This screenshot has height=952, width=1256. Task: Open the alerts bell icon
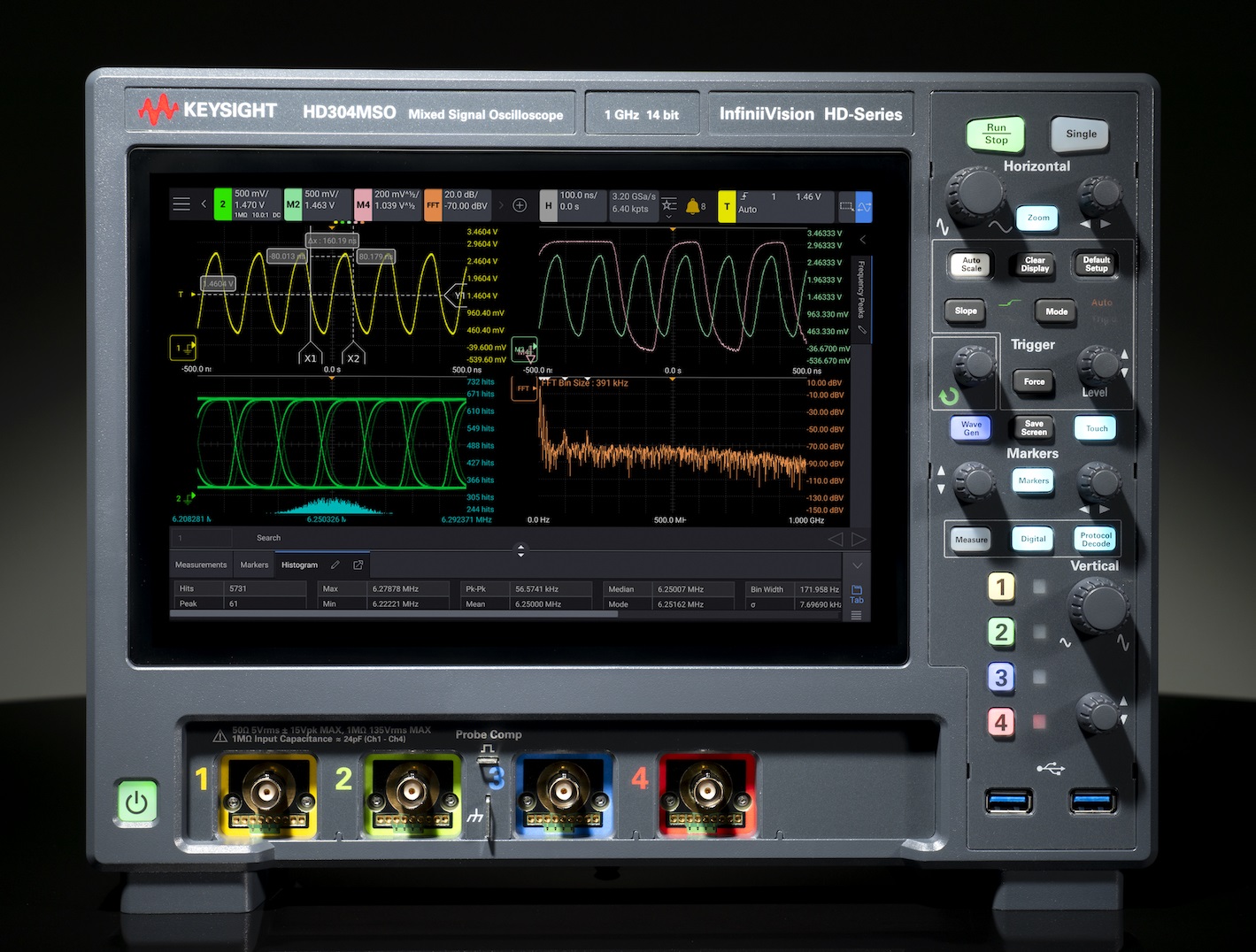(693, 206)
